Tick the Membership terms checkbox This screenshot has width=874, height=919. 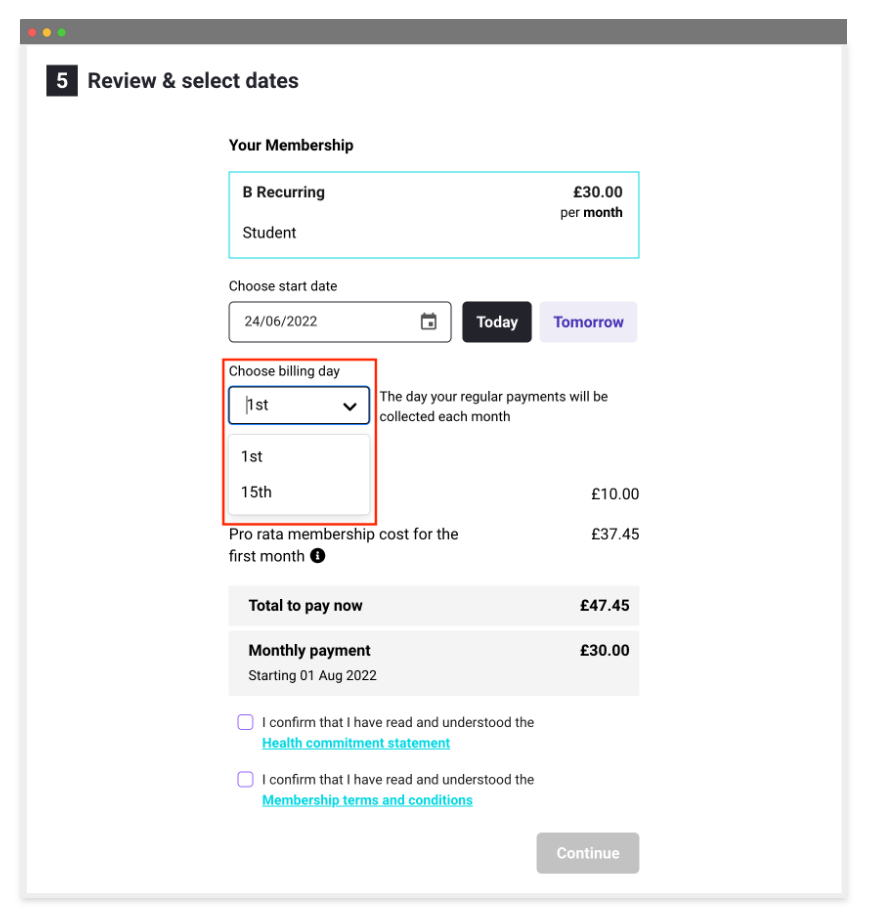(x=246, y=780)
